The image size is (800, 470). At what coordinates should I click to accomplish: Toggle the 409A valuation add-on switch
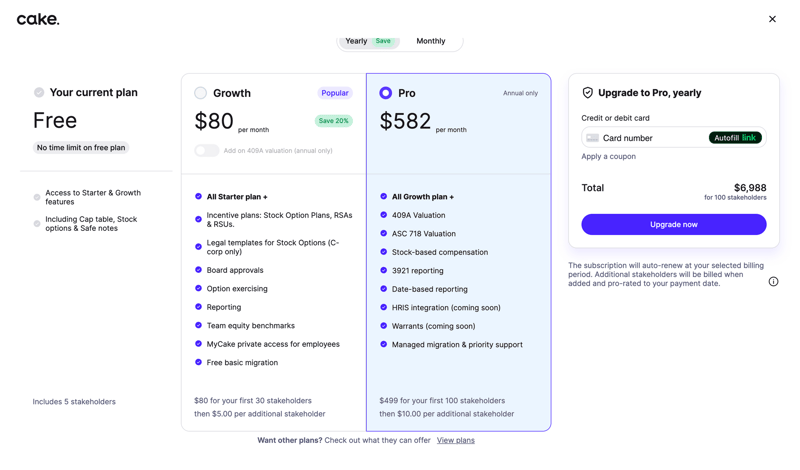[x=206, y=151]
